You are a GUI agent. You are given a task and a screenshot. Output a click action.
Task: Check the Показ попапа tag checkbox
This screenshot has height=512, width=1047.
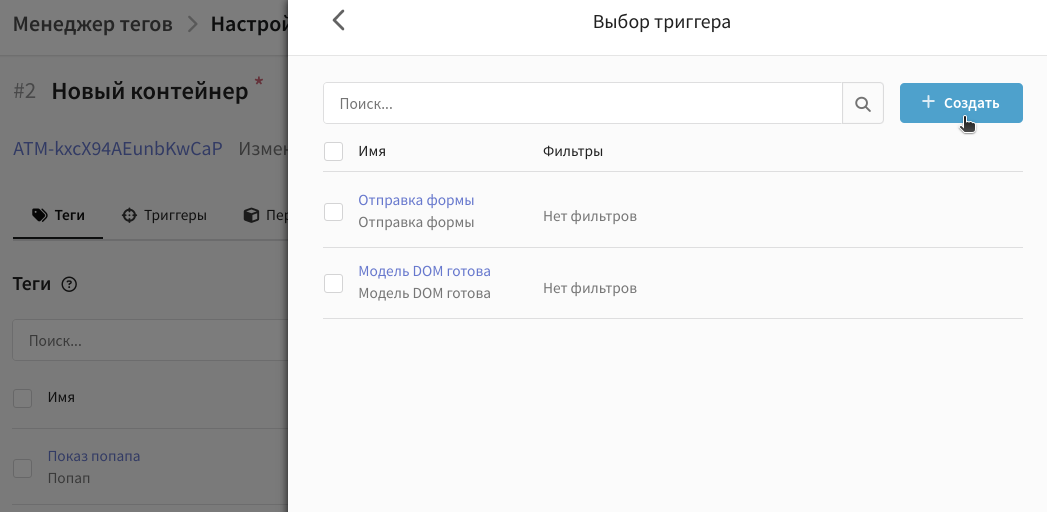click(22, 467)
